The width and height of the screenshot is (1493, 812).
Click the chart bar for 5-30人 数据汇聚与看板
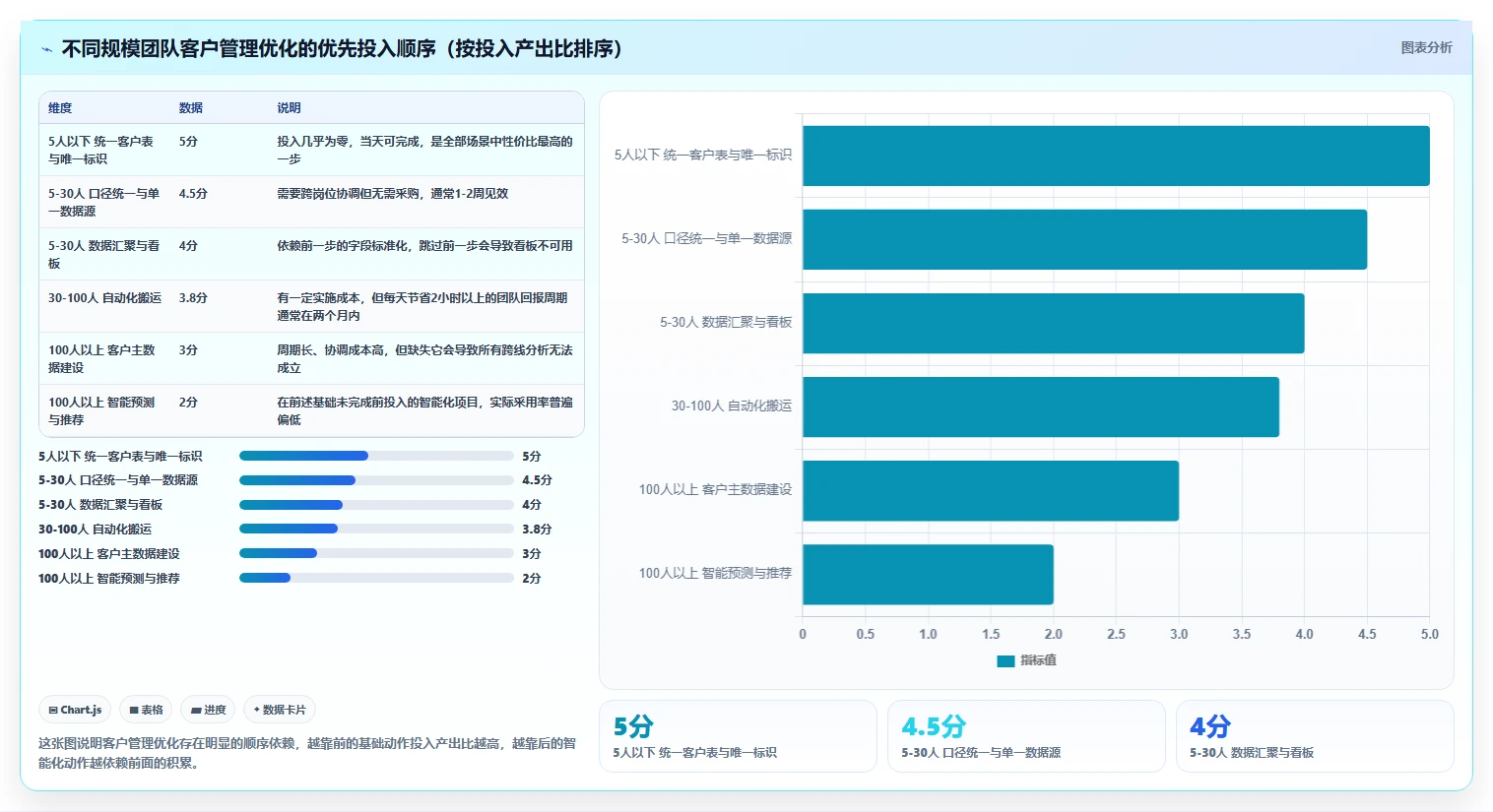tap(1053, 323)
